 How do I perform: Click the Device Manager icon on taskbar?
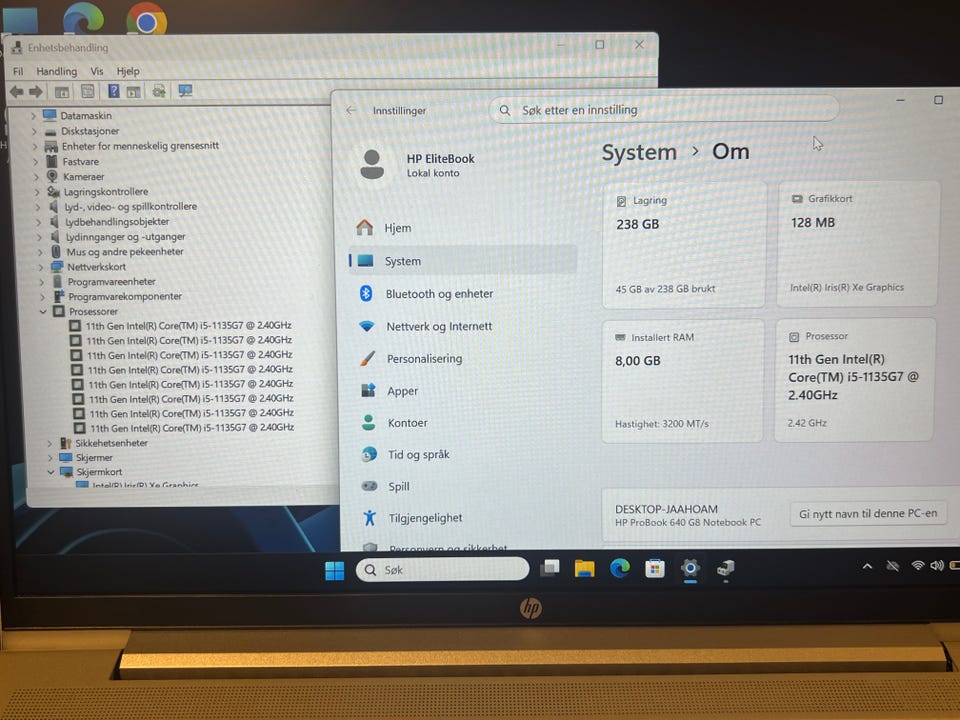tap(726, 569)
